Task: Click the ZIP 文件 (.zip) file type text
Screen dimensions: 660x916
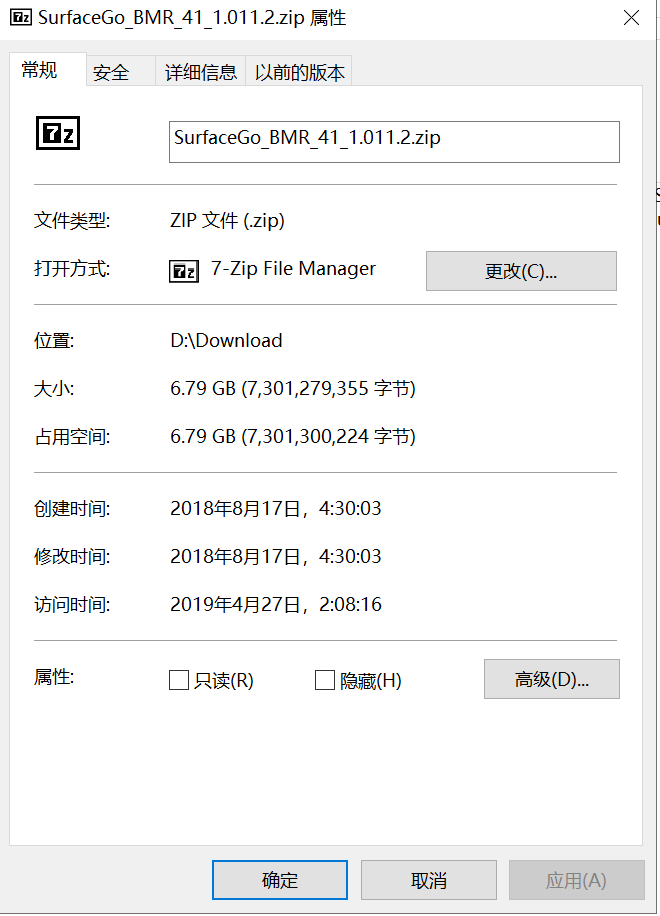Action: (x=227, y=221)
